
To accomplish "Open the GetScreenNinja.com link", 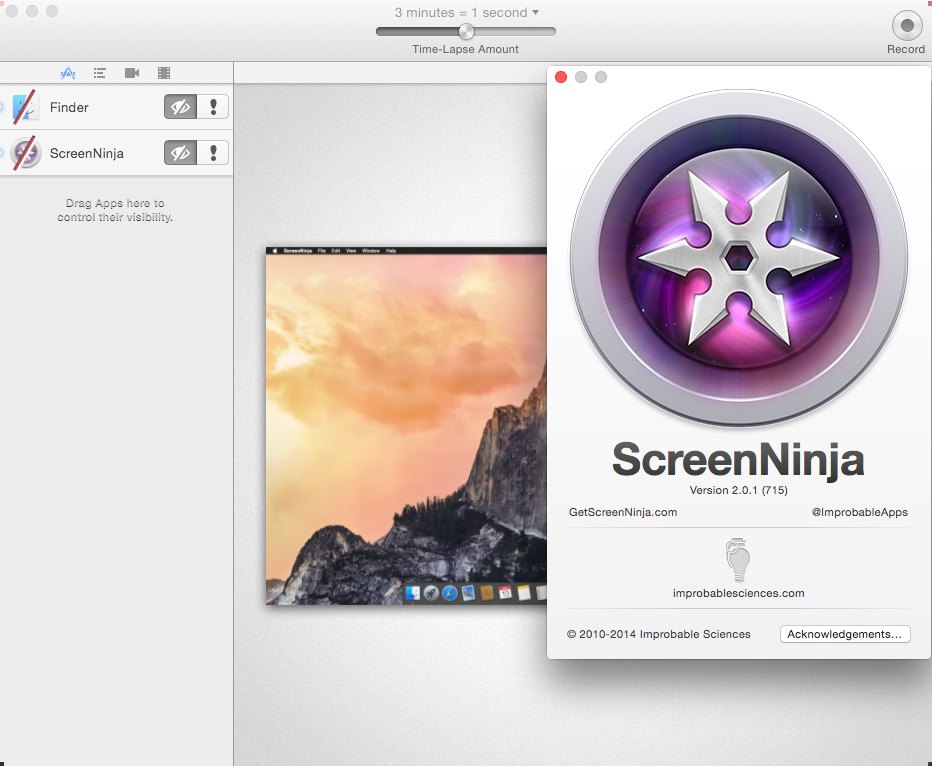I will [x=623, y=512].
